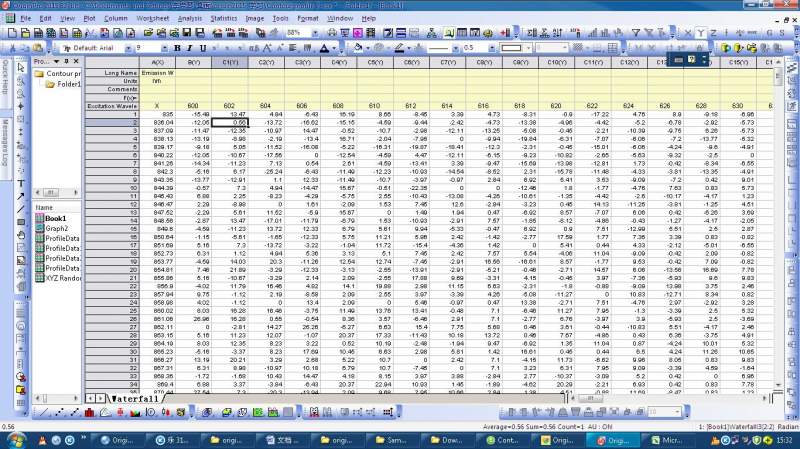800x449 pixels.
Task: Click the Sort icon in the toolbar
Action: click(x=558, y=33)
